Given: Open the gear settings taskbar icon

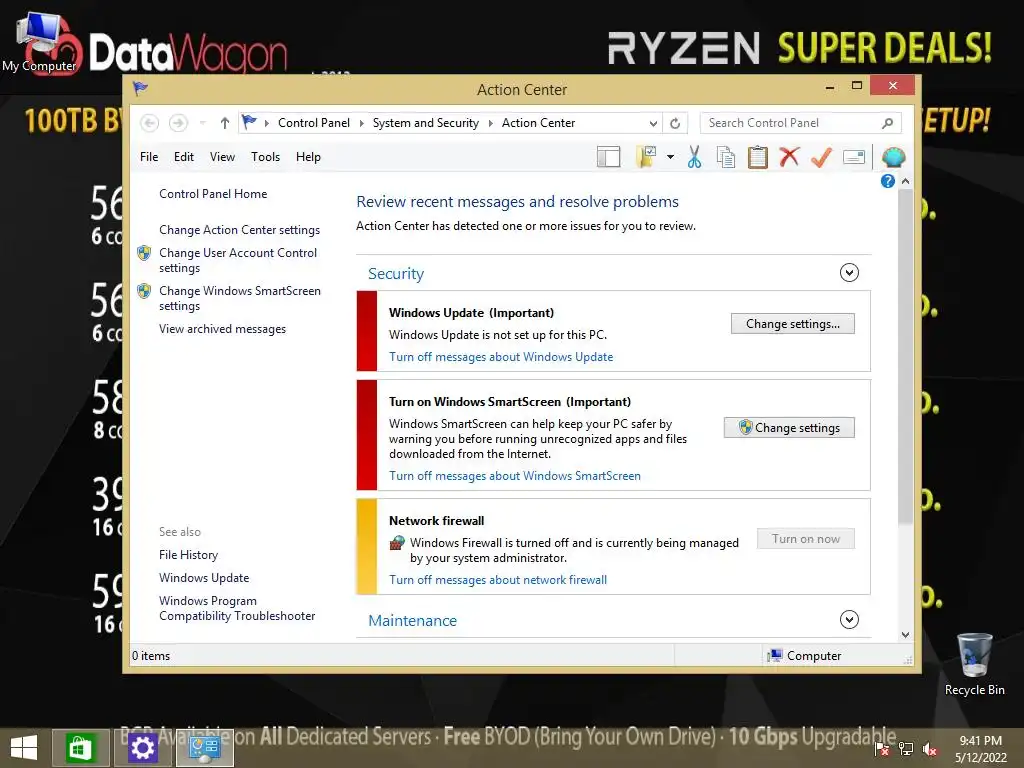Looking at the screenshot, I should [x=142, y=748].
